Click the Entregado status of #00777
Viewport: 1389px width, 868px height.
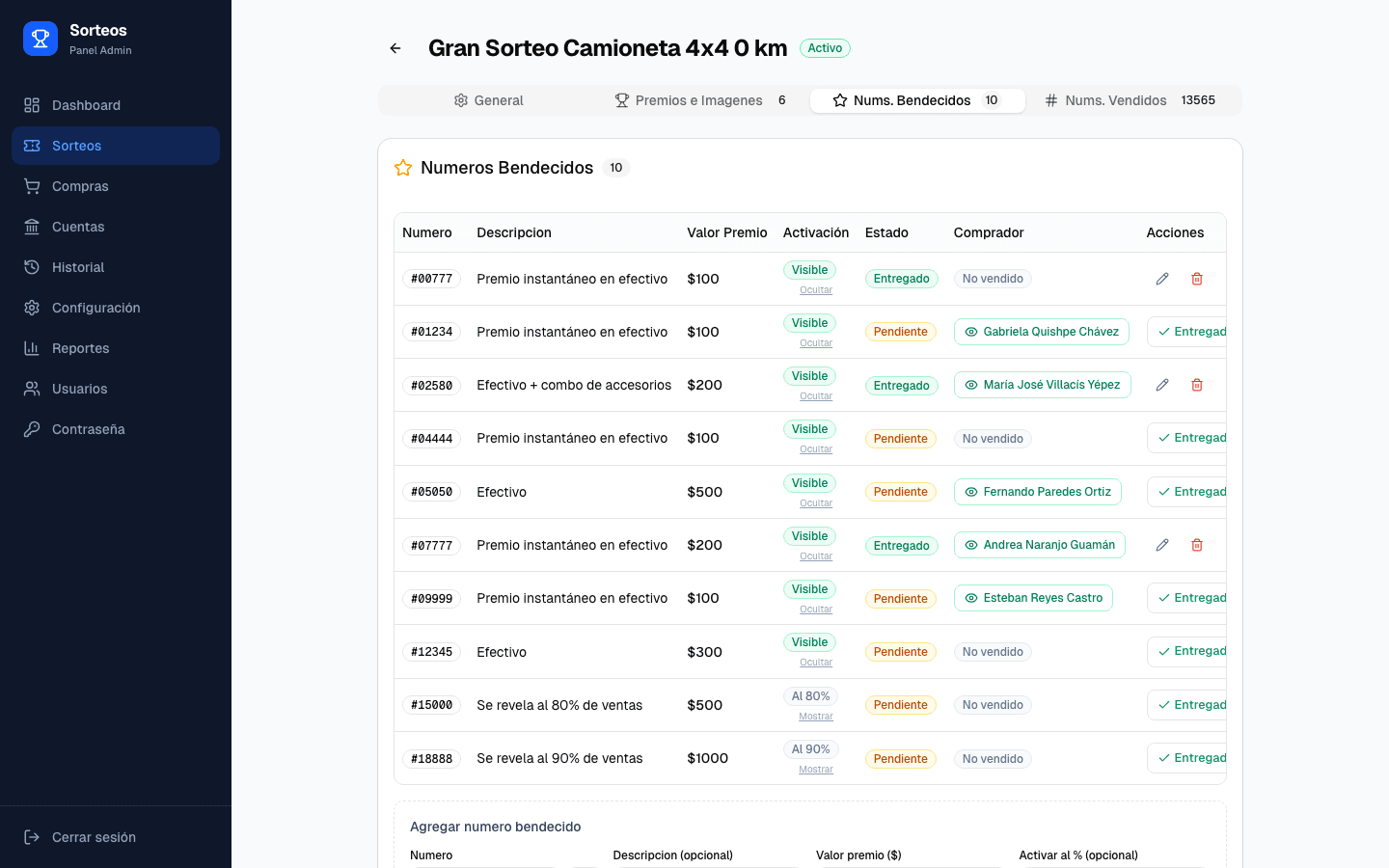[x=902, y=279]
